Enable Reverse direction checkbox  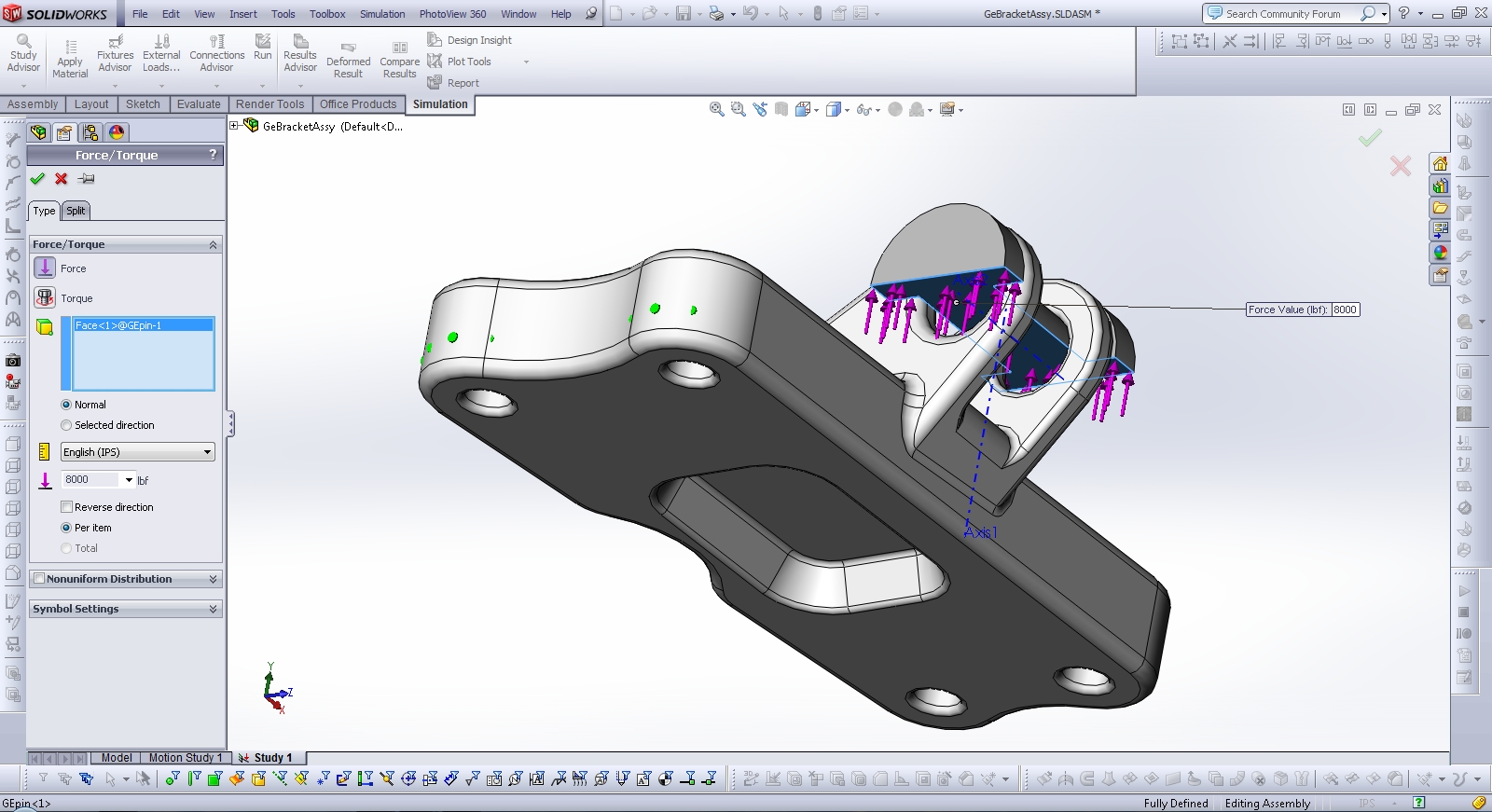[x=66, y=507]
